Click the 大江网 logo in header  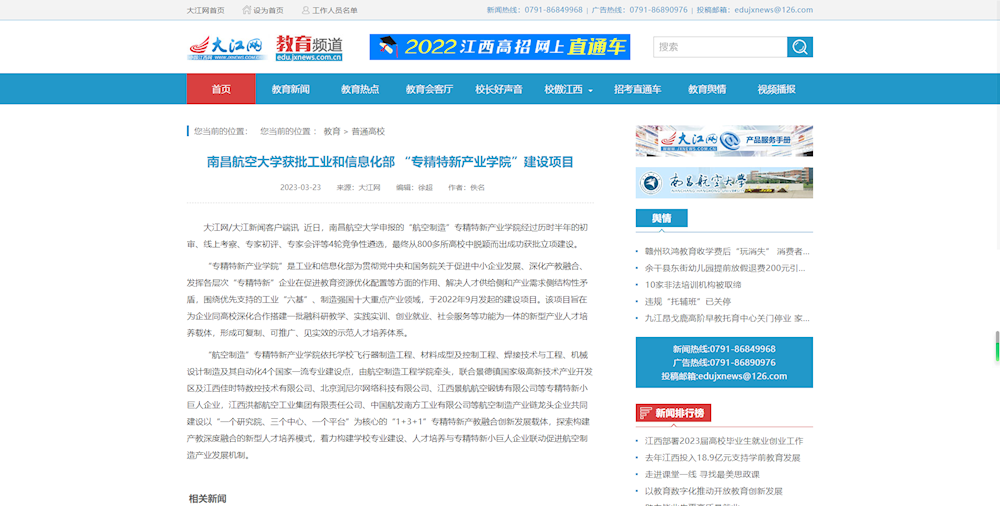[226, 47]
